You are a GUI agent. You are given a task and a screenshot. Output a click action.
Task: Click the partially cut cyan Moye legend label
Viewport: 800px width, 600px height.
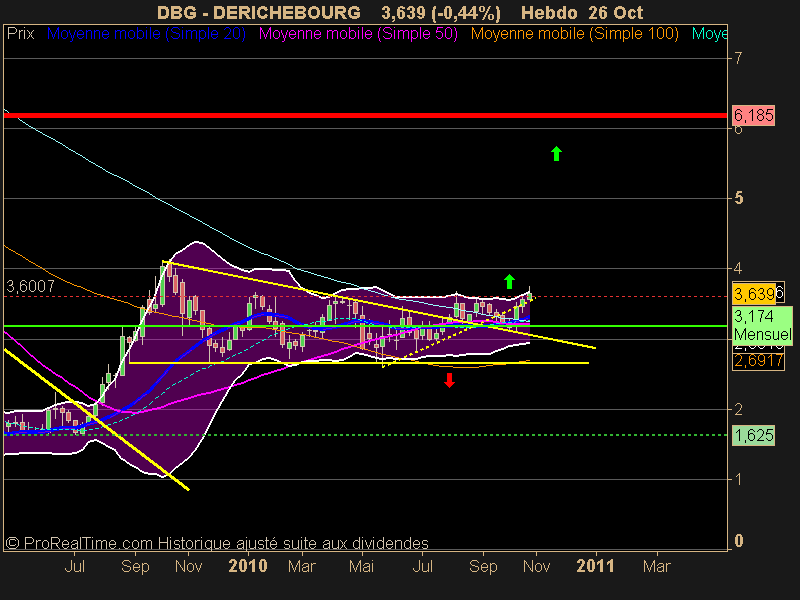click(709, 34)
